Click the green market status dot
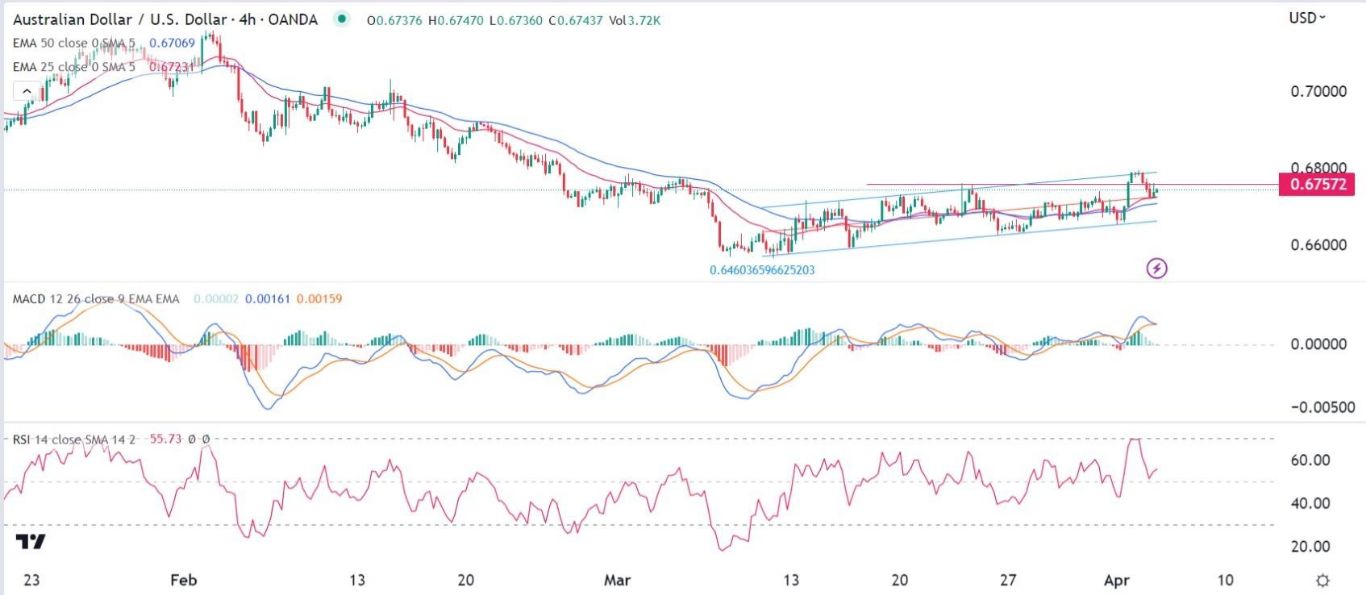Image resolution: width=1366 pixels, height=595 pixels. click(x=343, y=19)
